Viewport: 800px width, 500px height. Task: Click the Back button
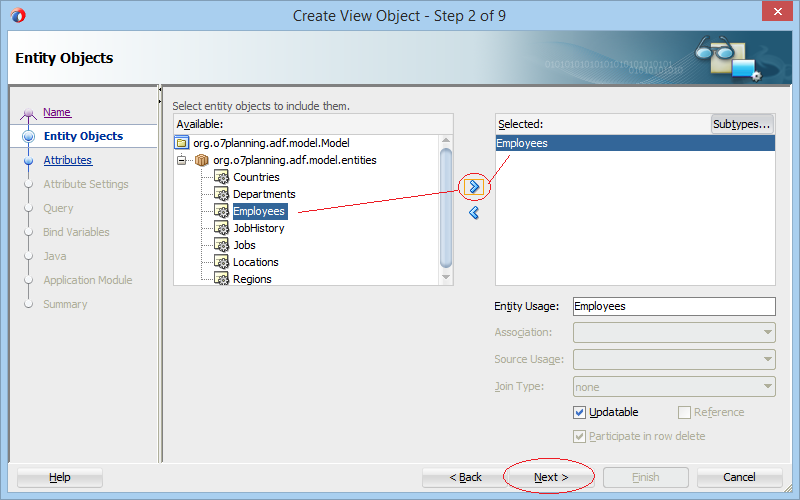tap(465, 477)
